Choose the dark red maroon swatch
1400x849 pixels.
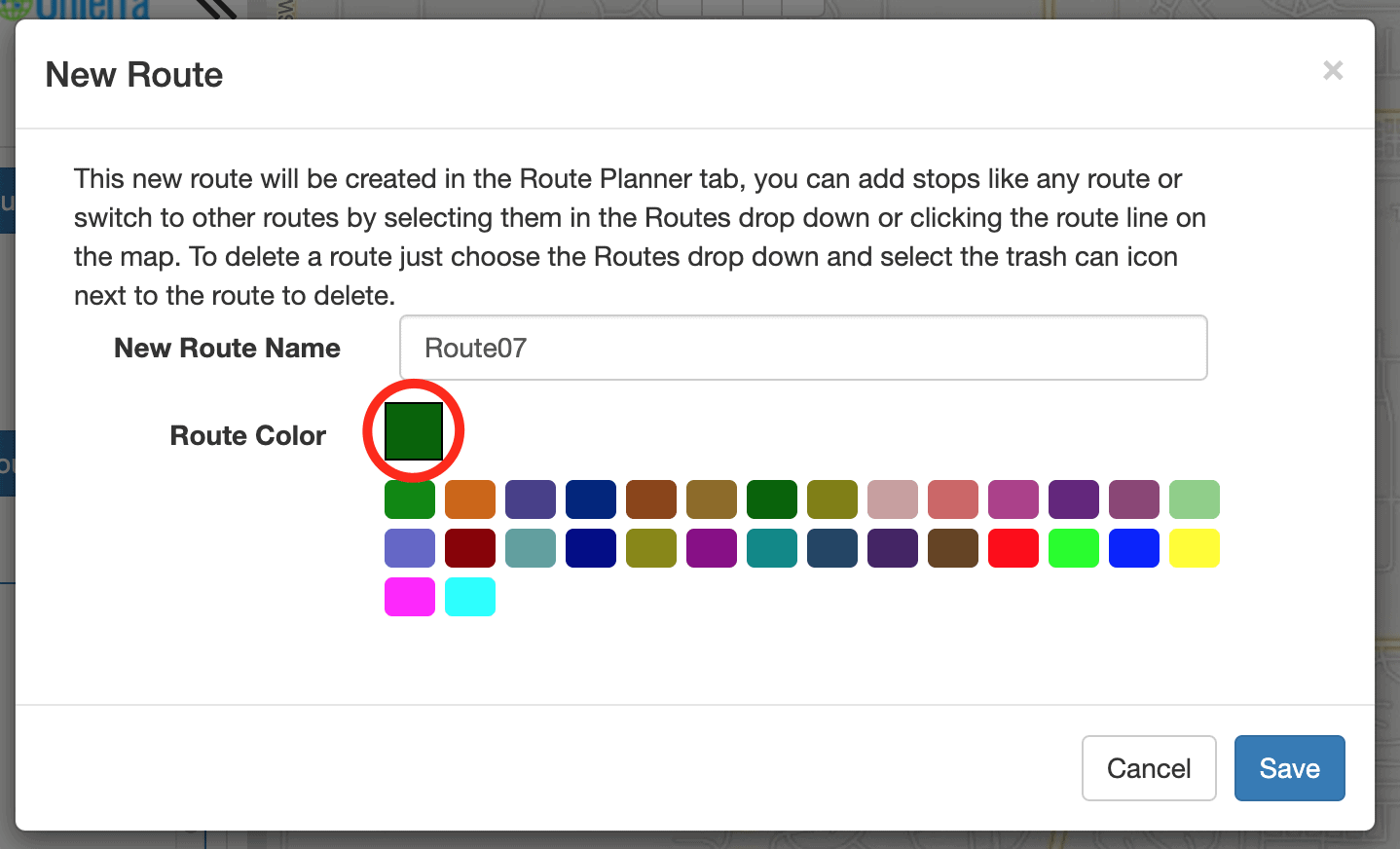click(470, 548)
